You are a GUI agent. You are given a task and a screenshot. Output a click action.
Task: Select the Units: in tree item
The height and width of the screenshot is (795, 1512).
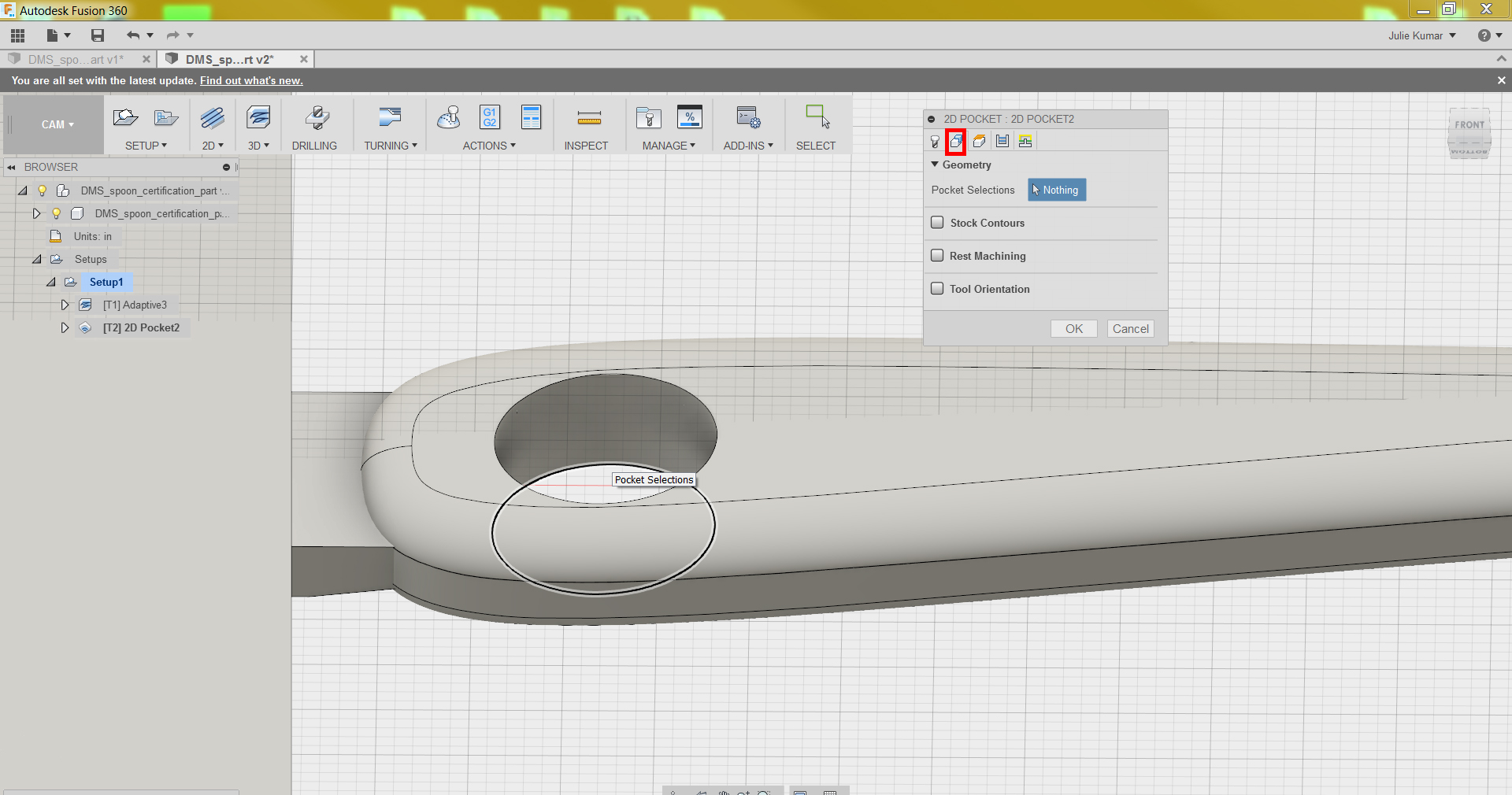93,236
